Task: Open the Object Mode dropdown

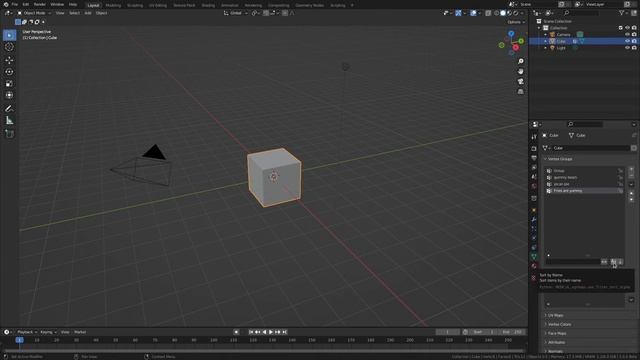Action: (x=34, y=13)
